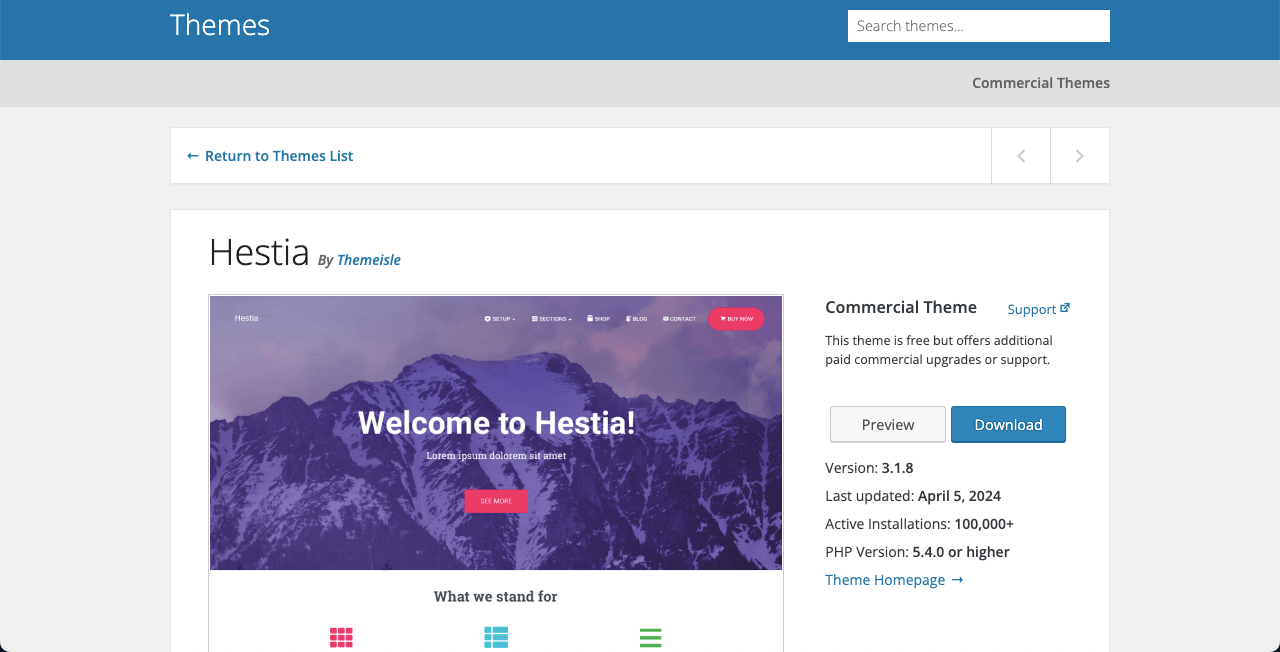Screen dimensions: 1280x652
Task: Click the version number 3.1.8
Action: click(x=898, y=468)
